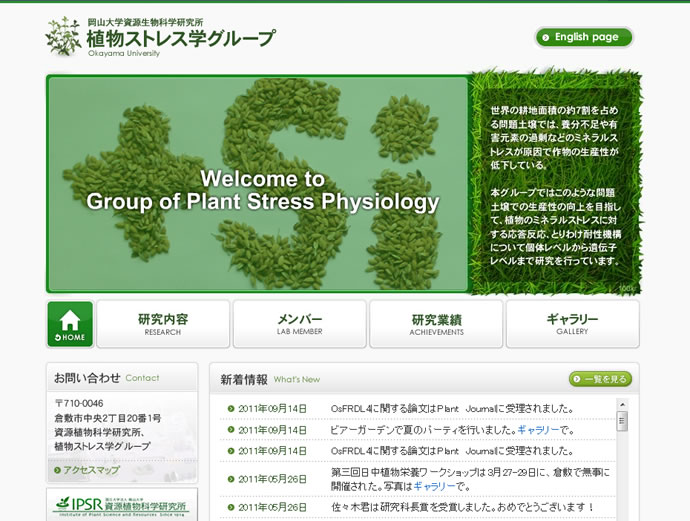Screen dimensions: 690x521
Task: Click the 佐々木君は研究科長賞 news text
Action: [463, 507]
